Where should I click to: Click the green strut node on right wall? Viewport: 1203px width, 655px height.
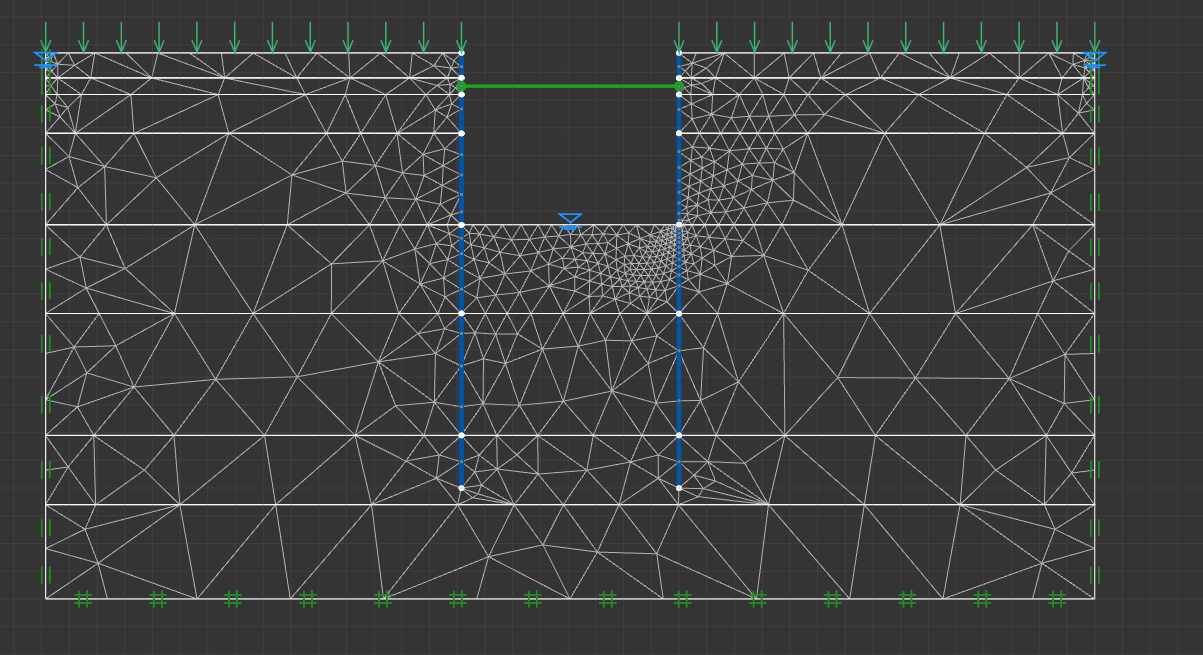(x=679, y=86)
